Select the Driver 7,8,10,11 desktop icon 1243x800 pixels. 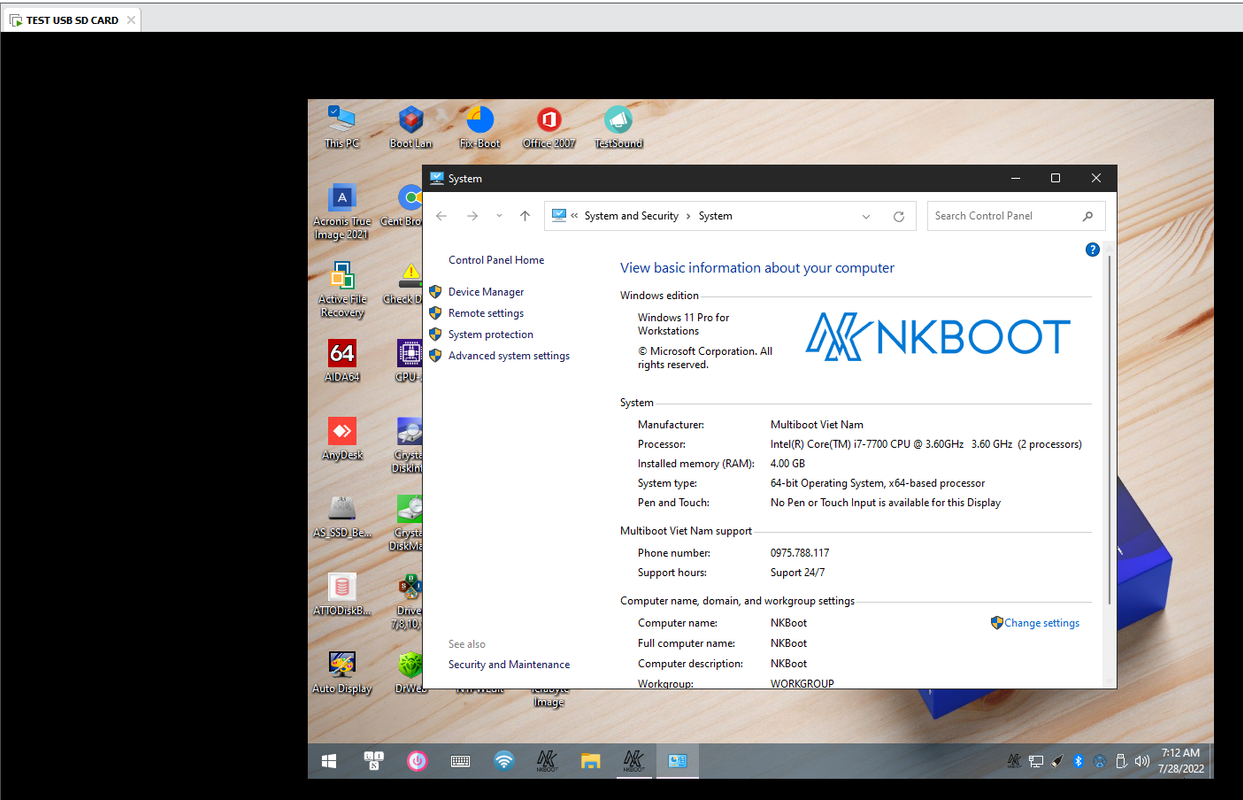pyautogui.click(x=409, y=601)
